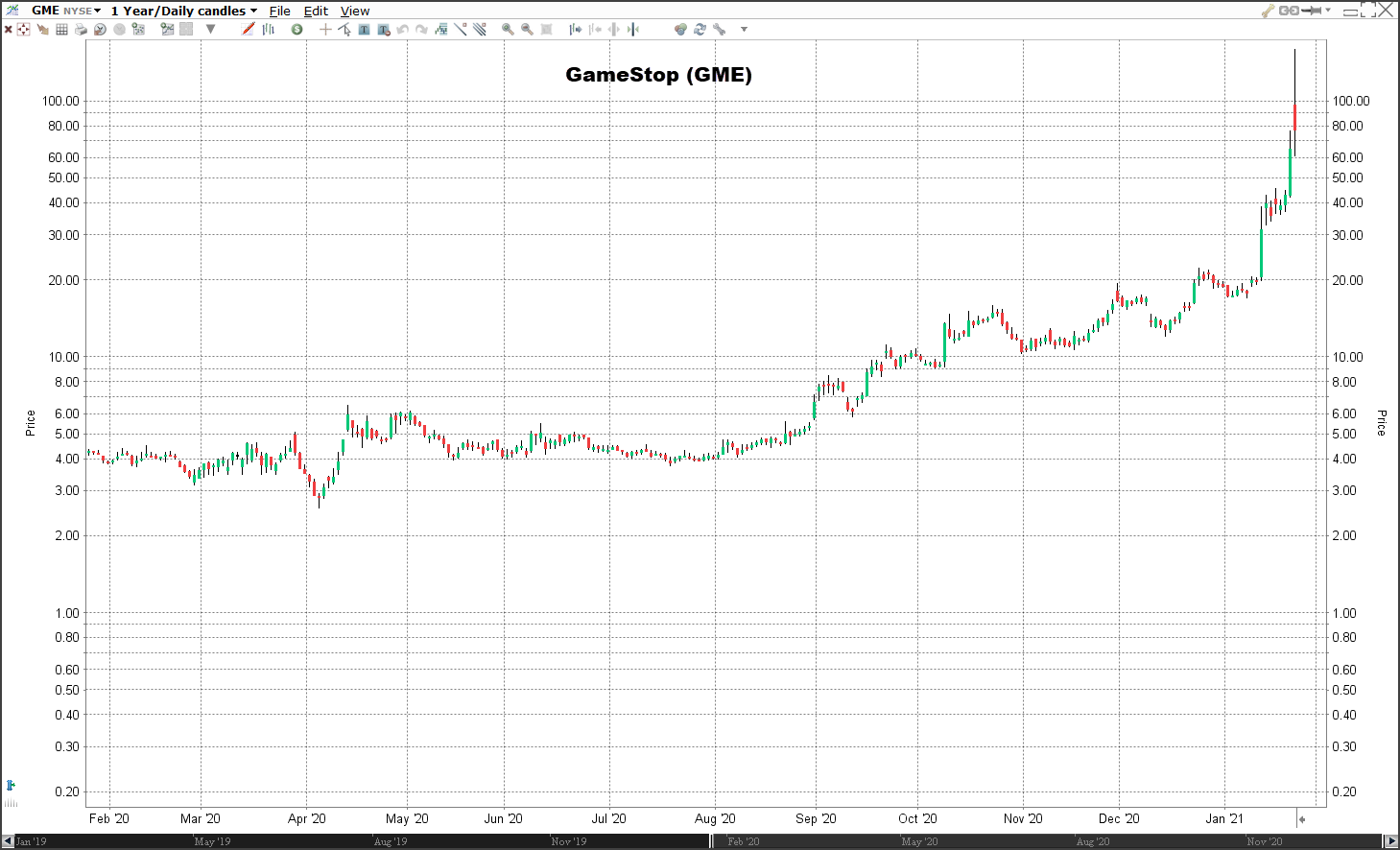The height and width of the screenshot is (850, 1400).
Task: Minimize the chart window
Action: tap(1350, 12)
